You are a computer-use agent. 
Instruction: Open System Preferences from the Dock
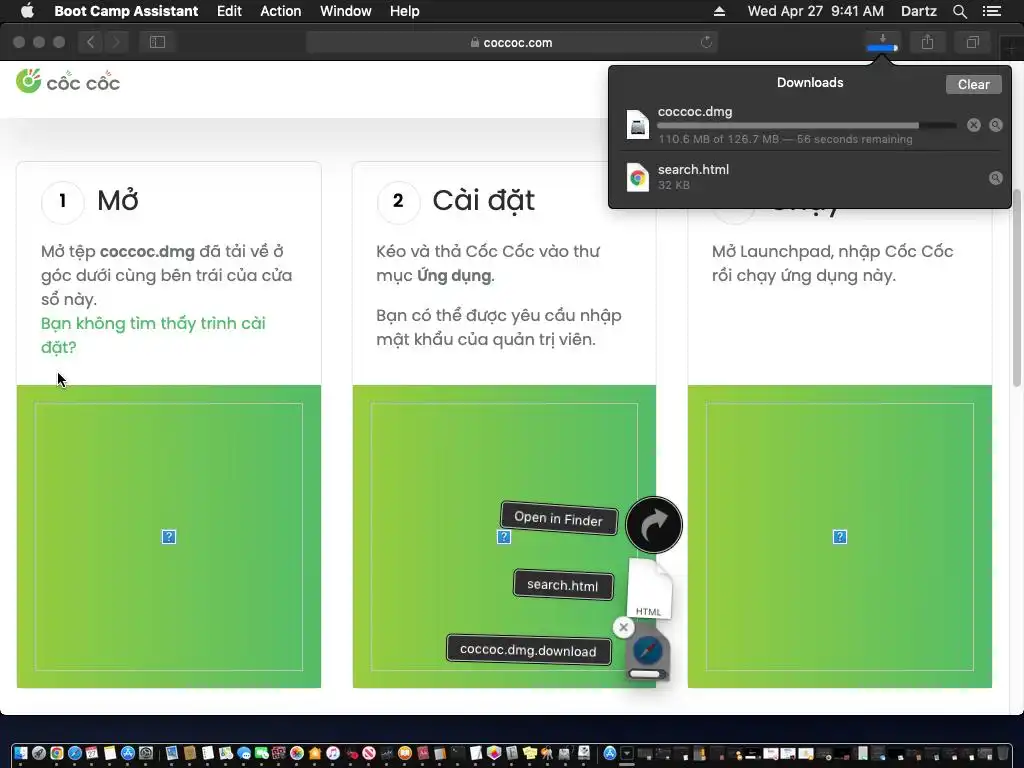pos(146,753)
